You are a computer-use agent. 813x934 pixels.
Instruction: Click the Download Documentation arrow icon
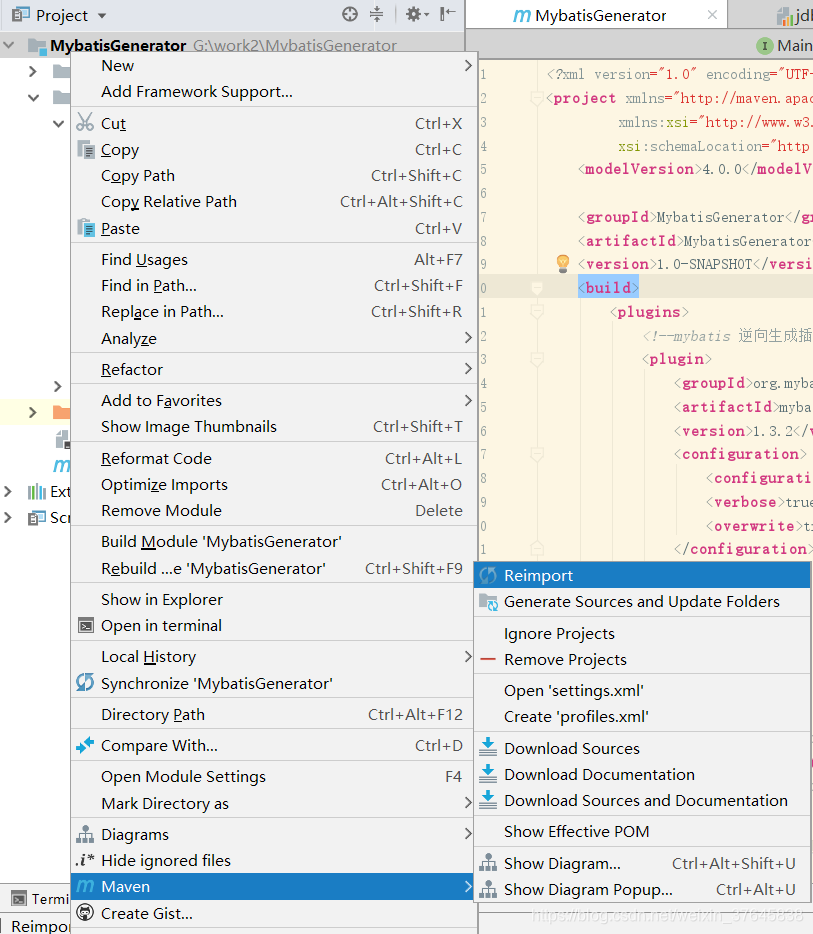pos(488,773)
